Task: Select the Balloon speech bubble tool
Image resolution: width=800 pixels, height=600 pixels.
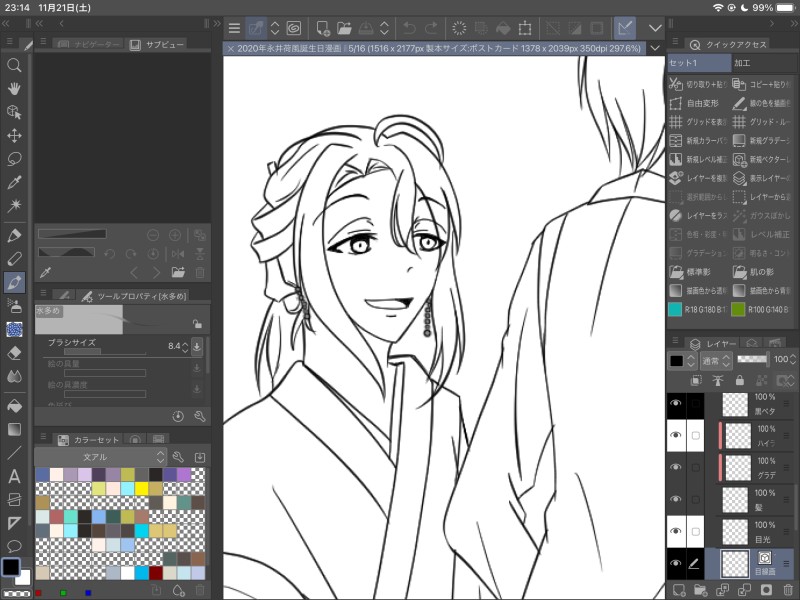Action: 14,546
